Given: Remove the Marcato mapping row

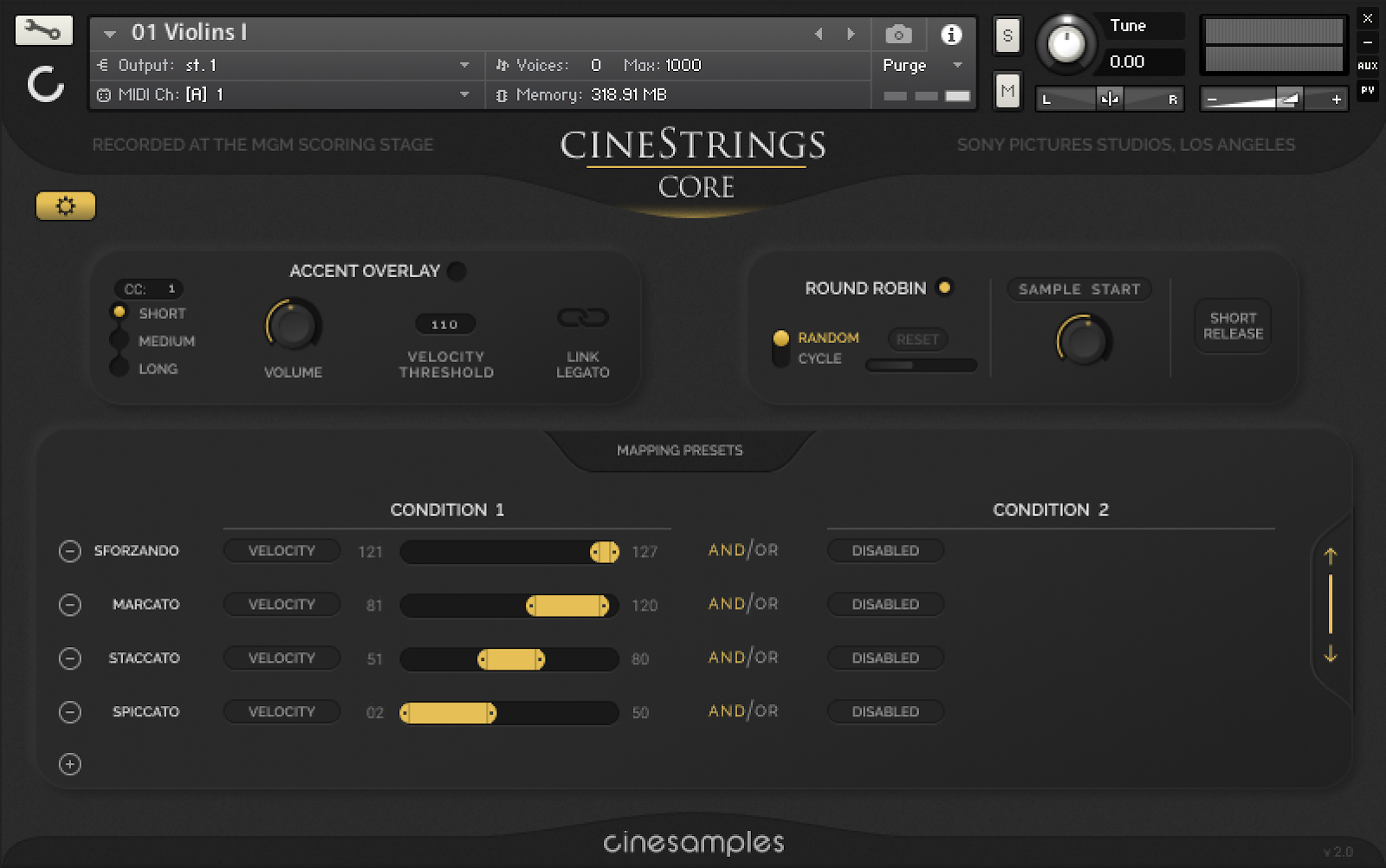Looking at the screenshot, I should click(x=69, y=605).
